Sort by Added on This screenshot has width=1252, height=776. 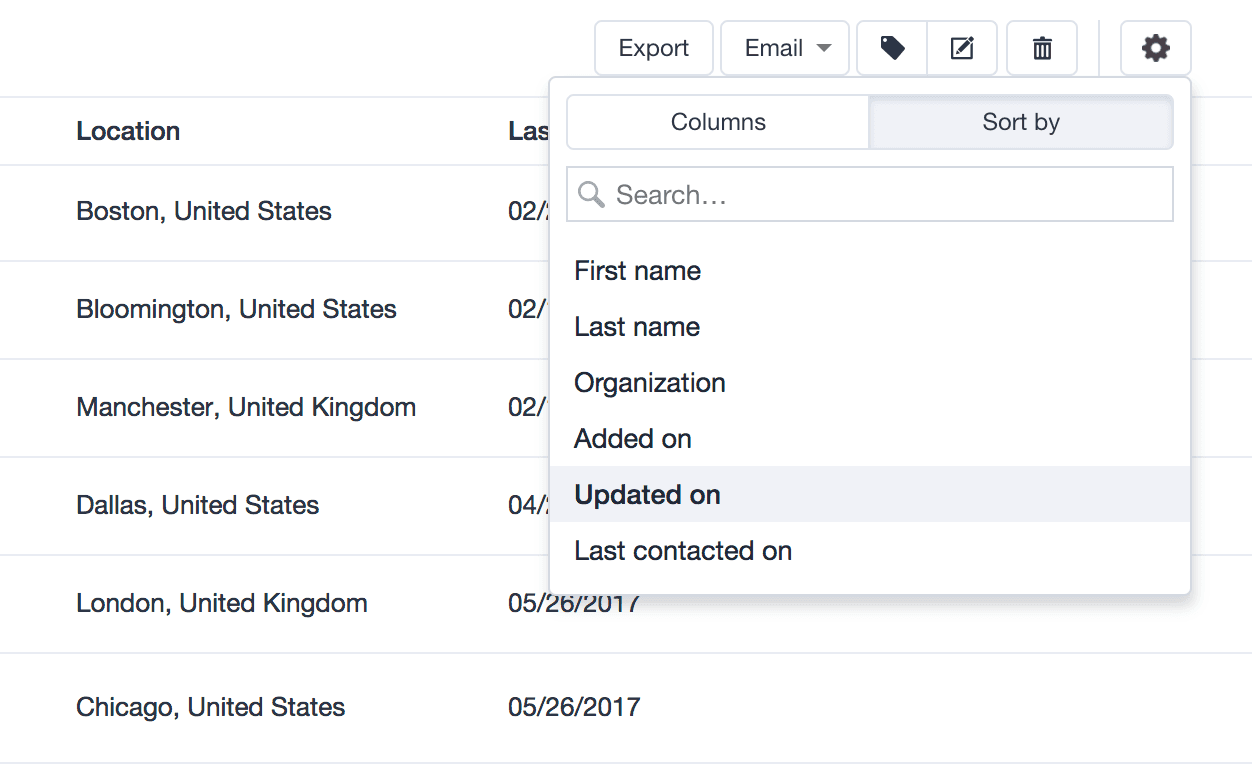[x=870, y=439]
